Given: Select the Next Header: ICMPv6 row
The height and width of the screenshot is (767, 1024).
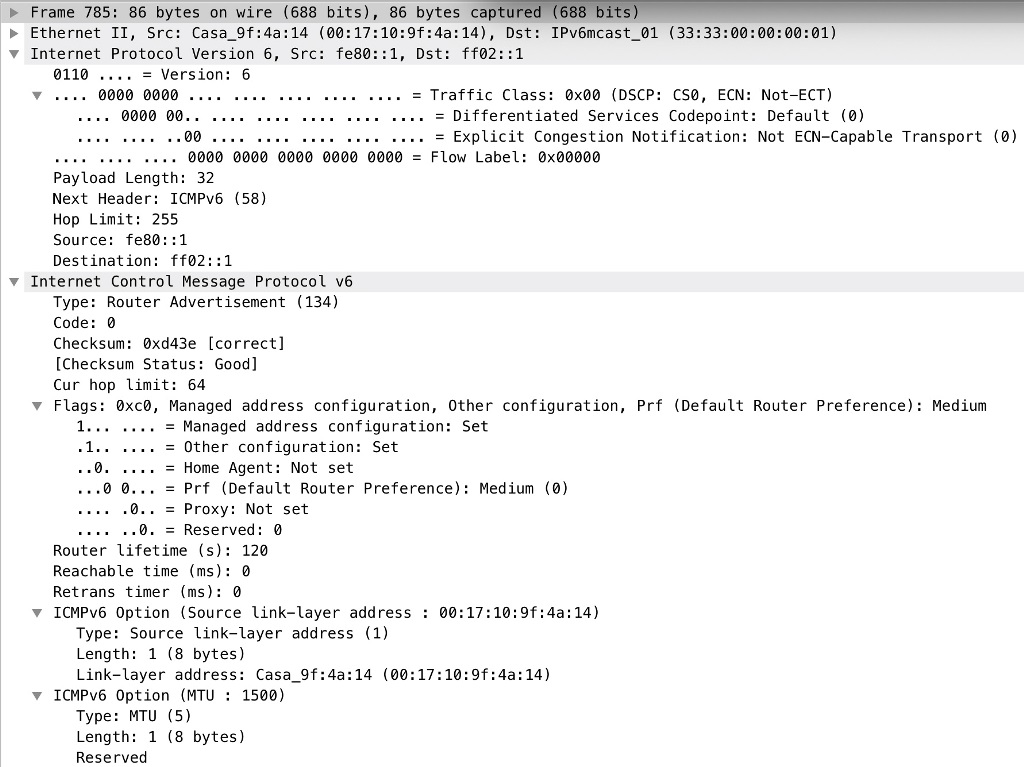Looking at the screenshot, I should [159, 199].
